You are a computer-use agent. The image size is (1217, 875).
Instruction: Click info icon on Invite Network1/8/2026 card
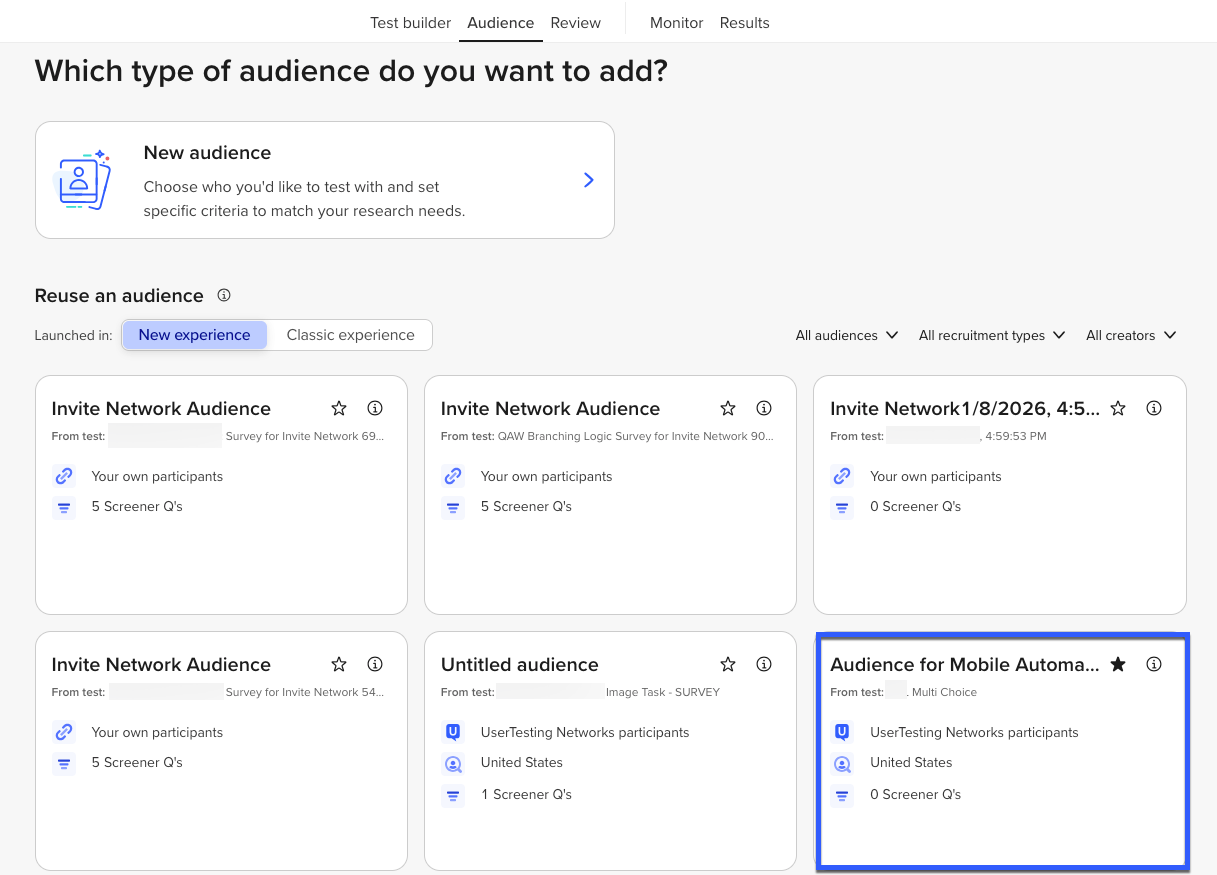[1154, 408]
